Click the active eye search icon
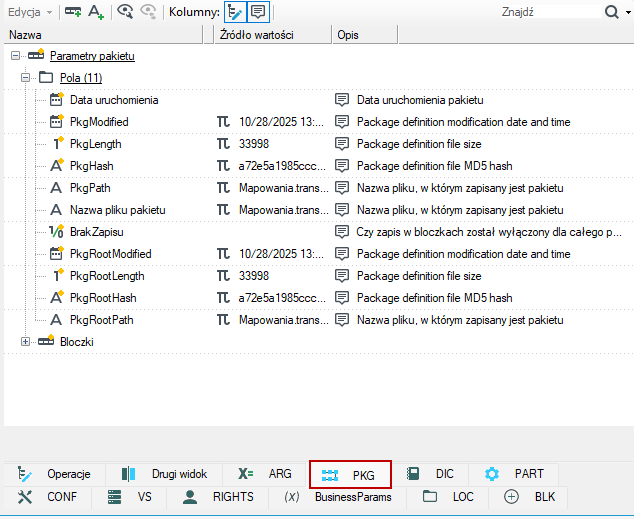The width and height of the screenshot is (634, 519). pos(125,12)
